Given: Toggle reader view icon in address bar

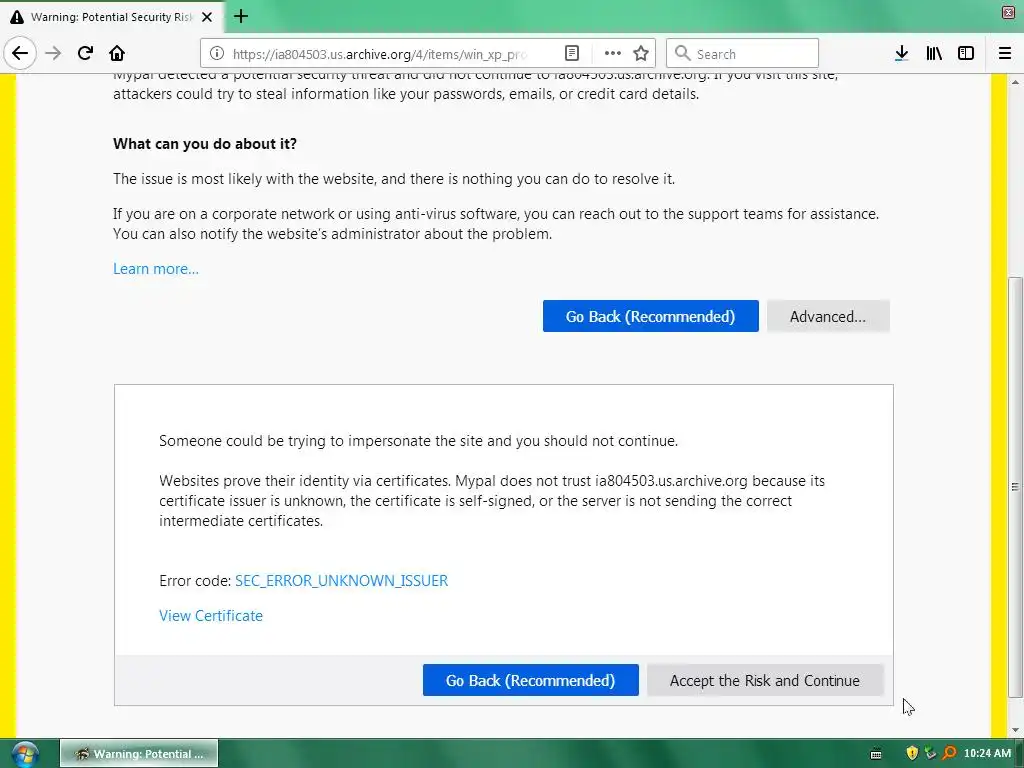Looking at the screenshot, I should pos(571,54).
